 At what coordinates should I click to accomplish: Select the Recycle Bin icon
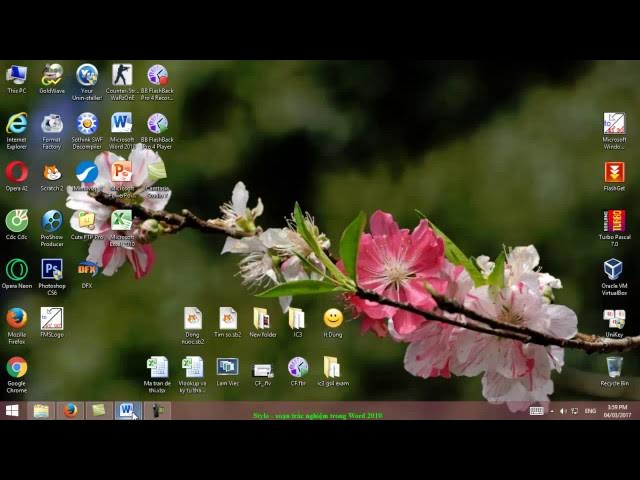tap(614, 371)
